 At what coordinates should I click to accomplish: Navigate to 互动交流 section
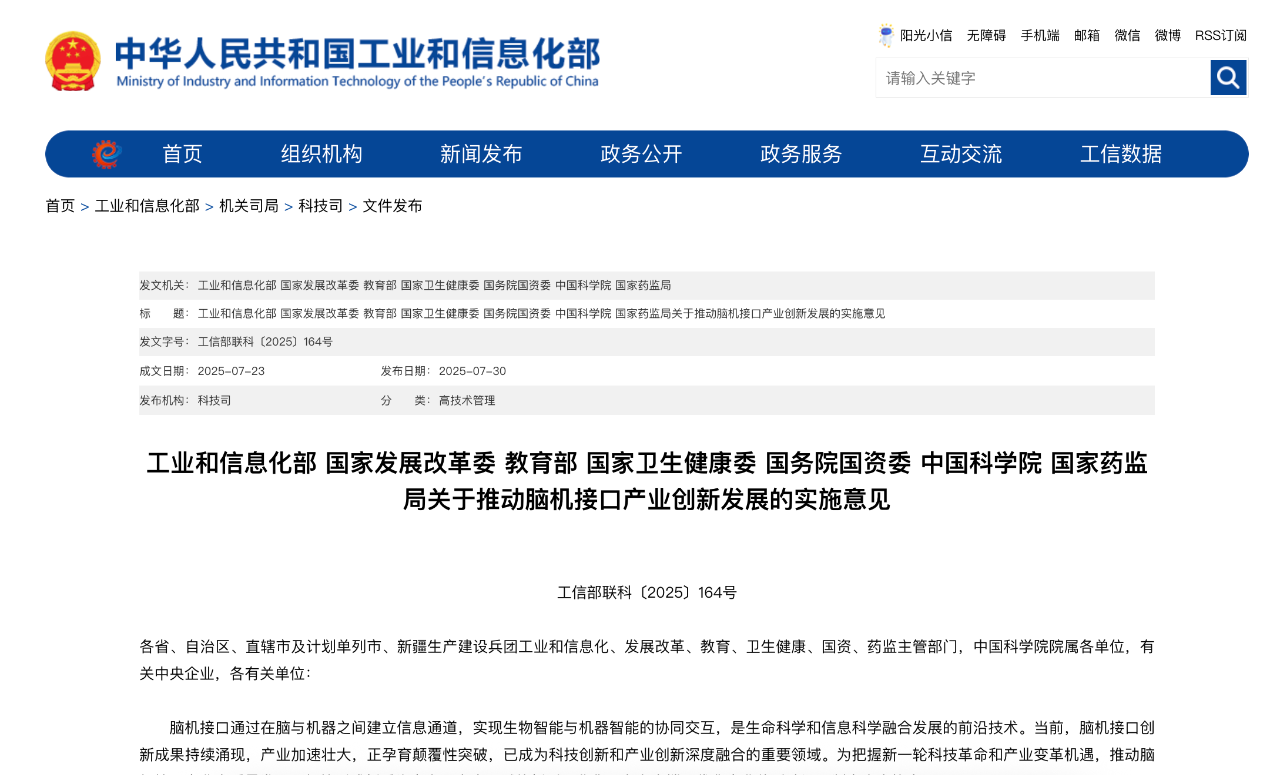pyautogui.click(x=961, y=154)
